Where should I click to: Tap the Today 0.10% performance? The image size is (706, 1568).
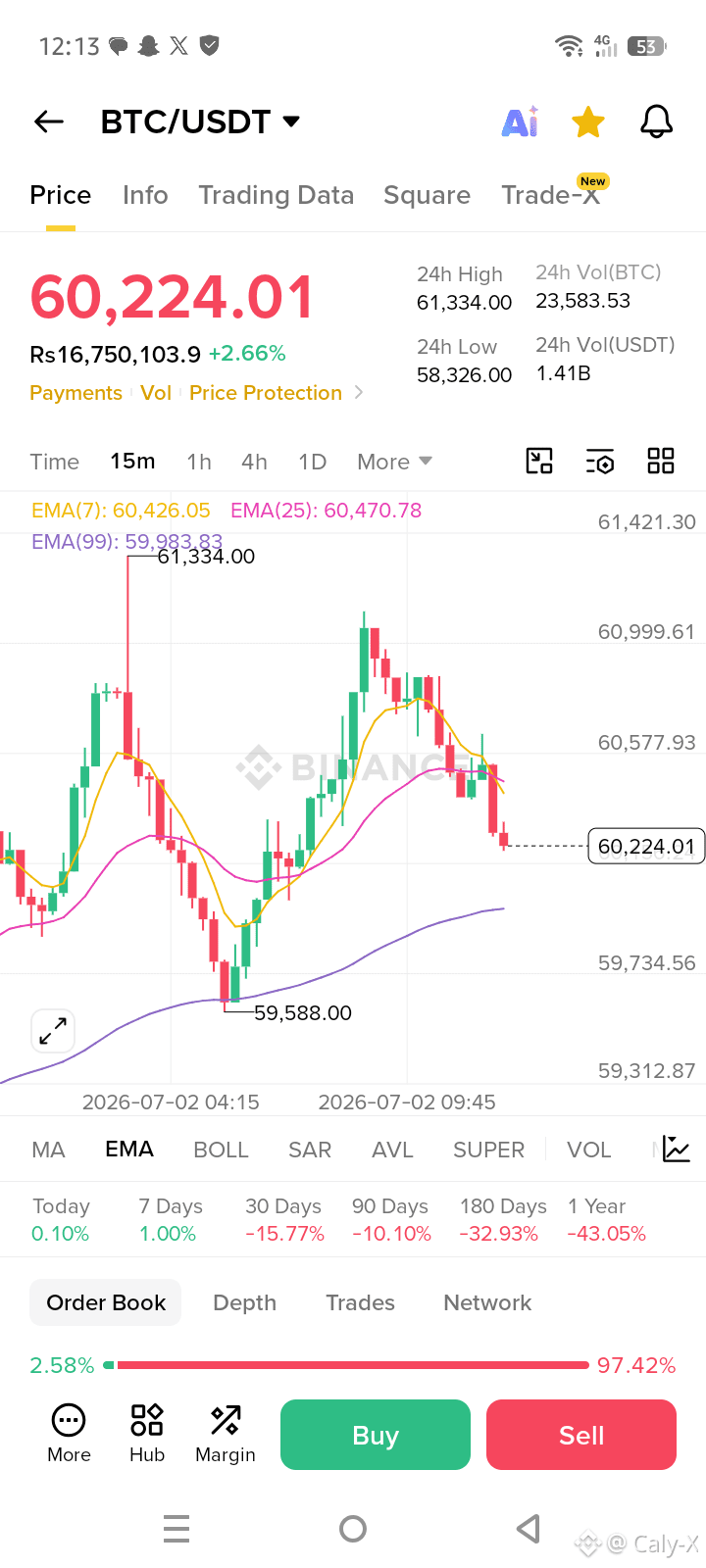pos(61,1220)
